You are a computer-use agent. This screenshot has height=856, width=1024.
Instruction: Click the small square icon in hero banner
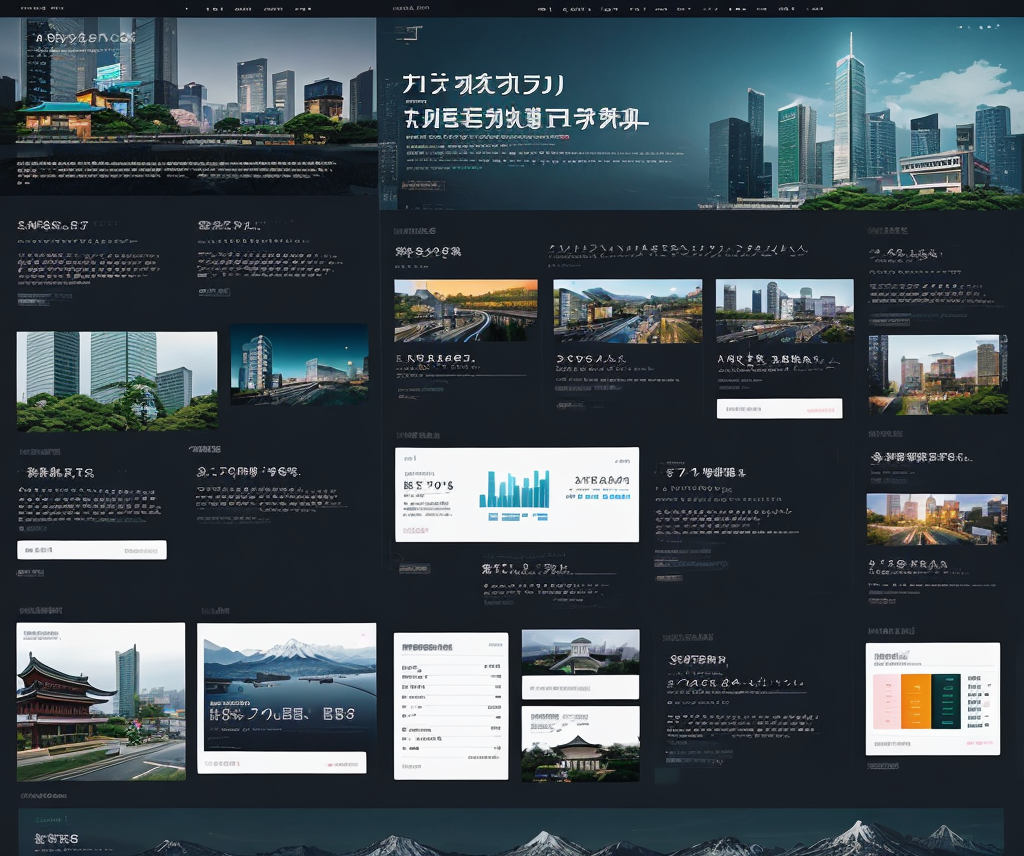(407, 34)
